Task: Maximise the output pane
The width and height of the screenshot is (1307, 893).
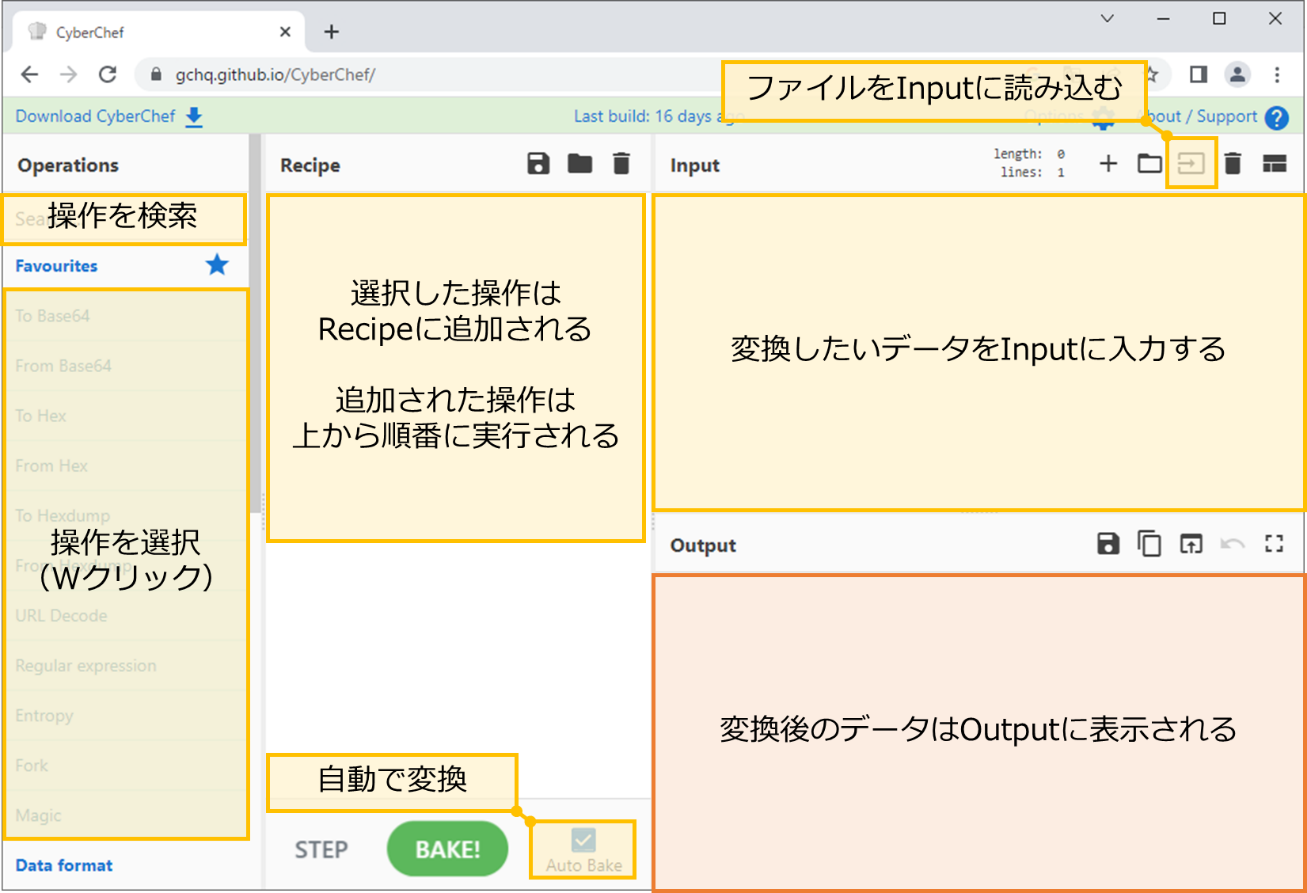Action: pos(1273,544)
